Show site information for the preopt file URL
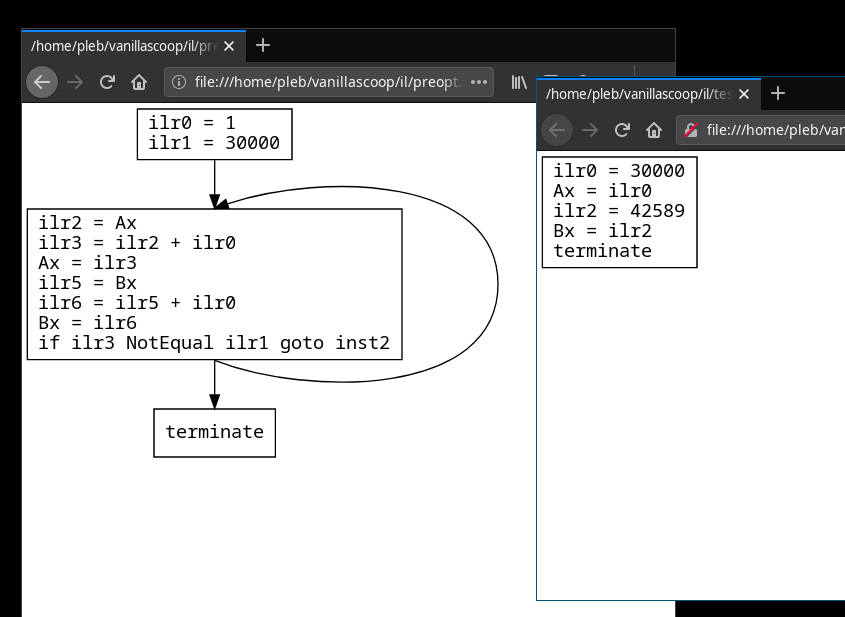Screen dimensions: 845x617 [179, 82]
